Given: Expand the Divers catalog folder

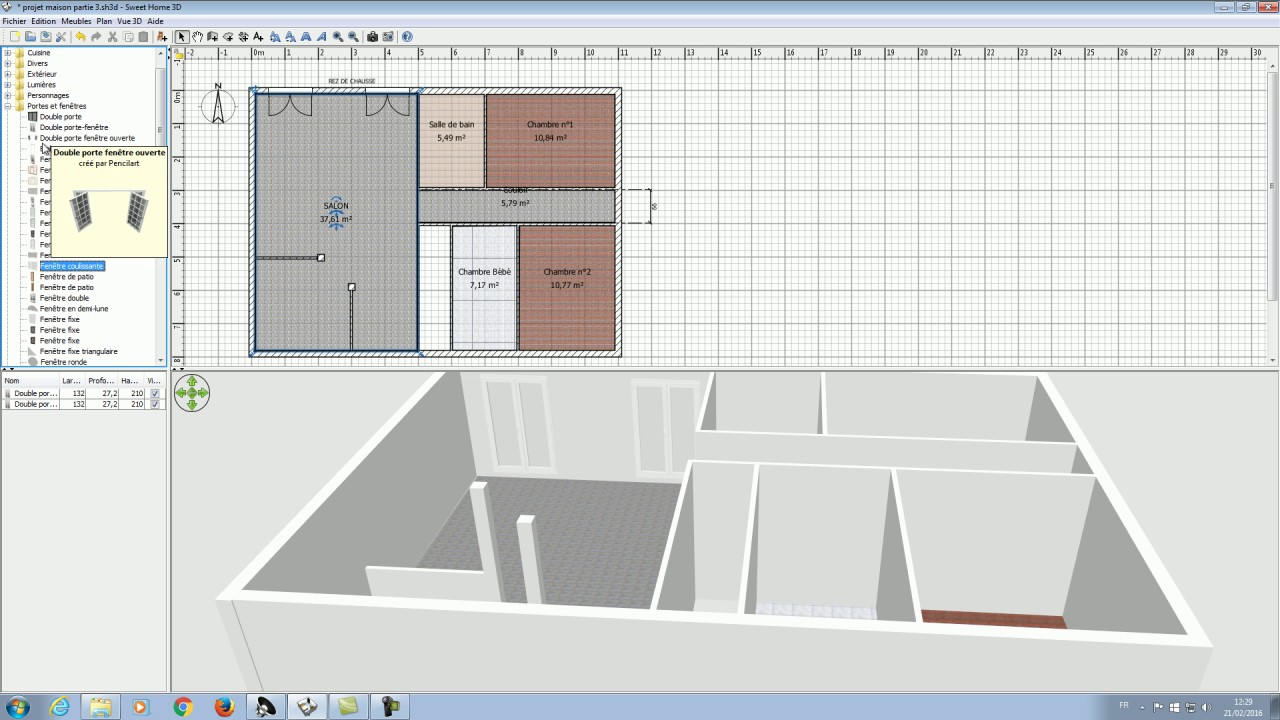Looking at the screenshot, I should [x=8, y=63].
